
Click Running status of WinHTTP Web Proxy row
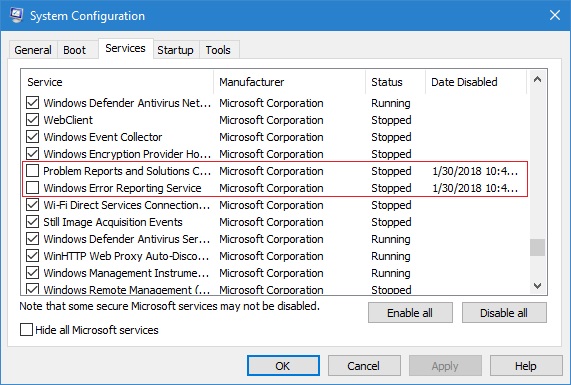click(391, 256)
